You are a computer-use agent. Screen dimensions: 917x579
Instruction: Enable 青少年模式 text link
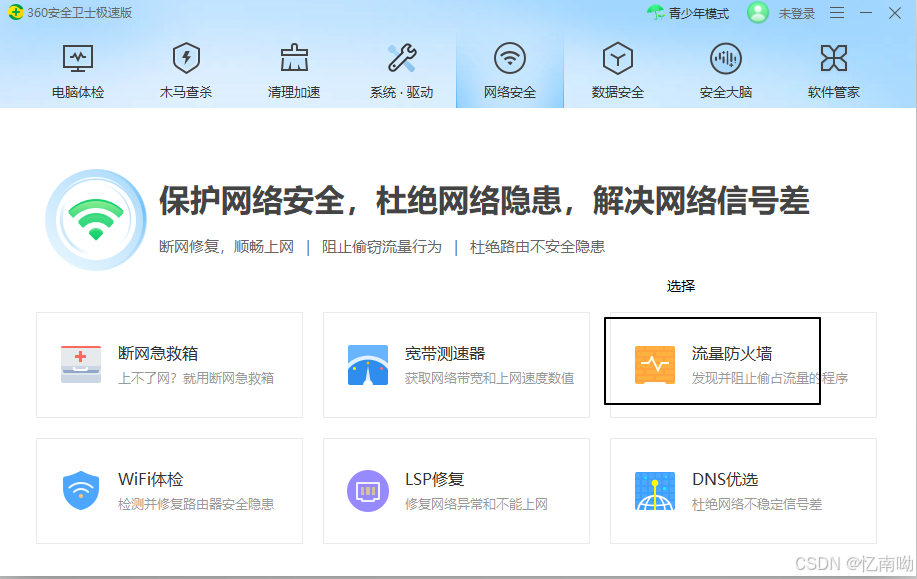pos(699,13)
